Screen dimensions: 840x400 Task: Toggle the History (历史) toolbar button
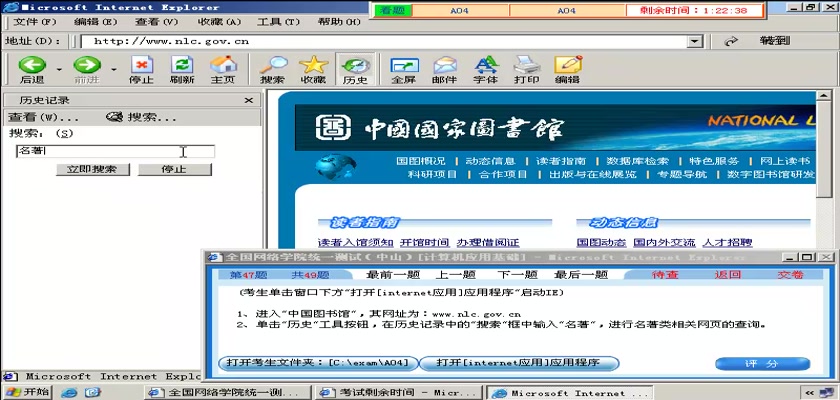pyautogui.click(x=355, y=70)
